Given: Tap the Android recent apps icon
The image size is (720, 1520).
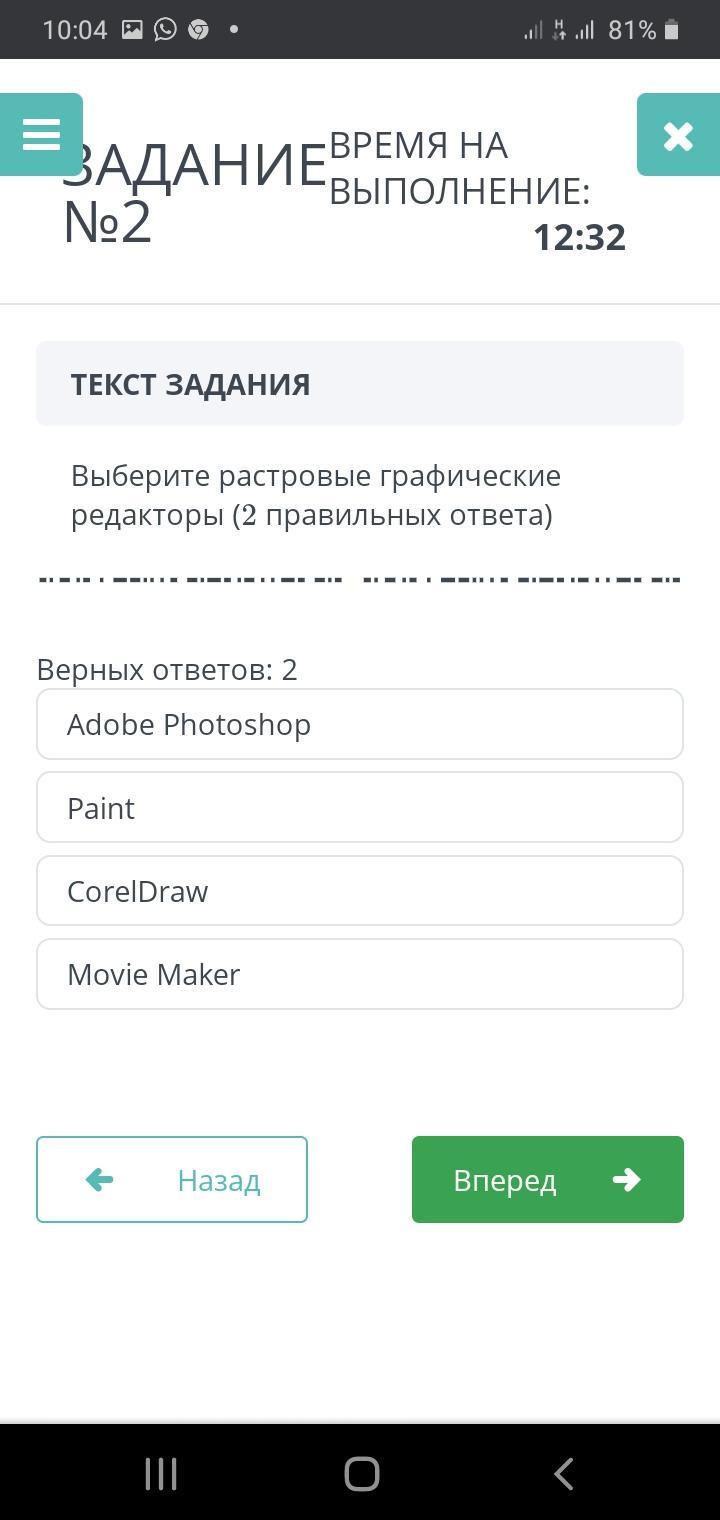Looking at the screenshot, I should [161, 1473].
